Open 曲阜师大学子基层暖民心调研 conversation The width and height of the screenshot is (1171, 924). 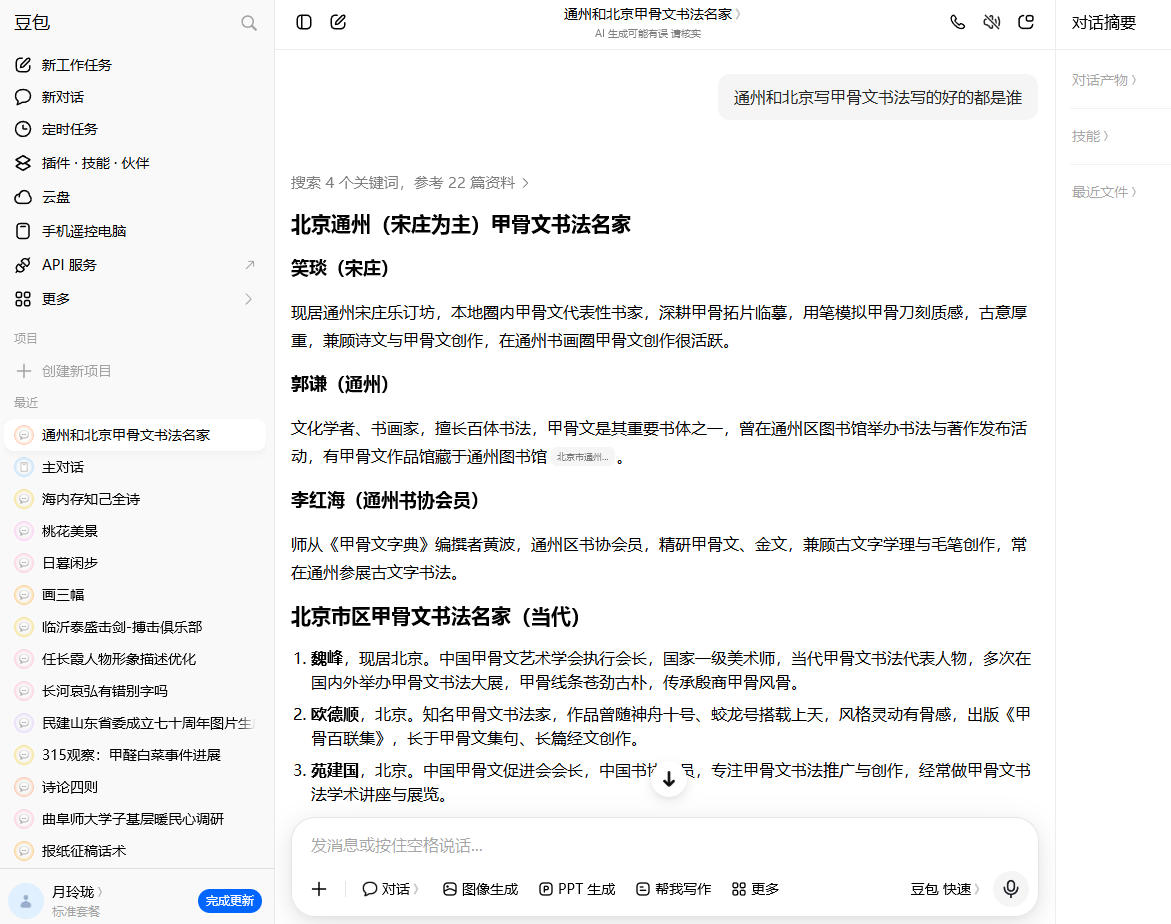pos(134,819)
